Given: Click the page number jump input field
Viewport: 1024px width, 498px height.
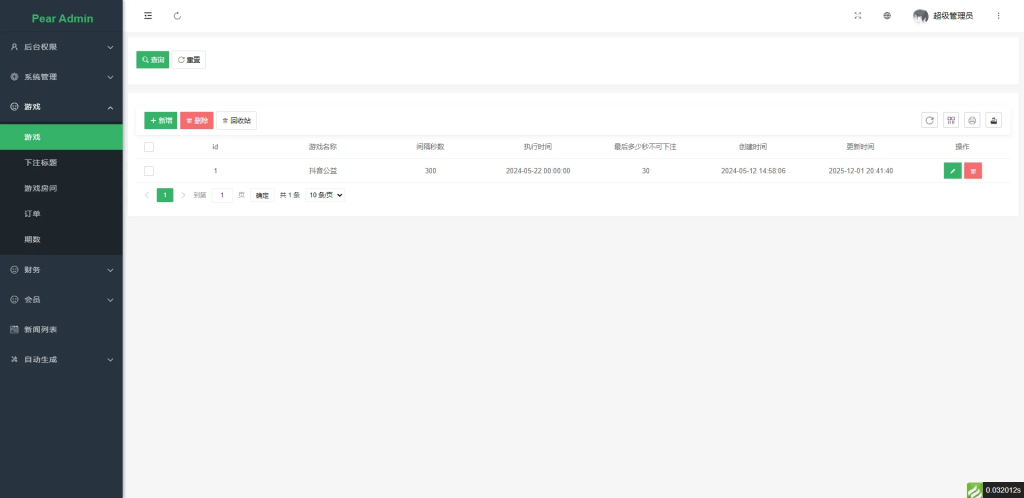Looking at the screenshot, I should (222, 195).
